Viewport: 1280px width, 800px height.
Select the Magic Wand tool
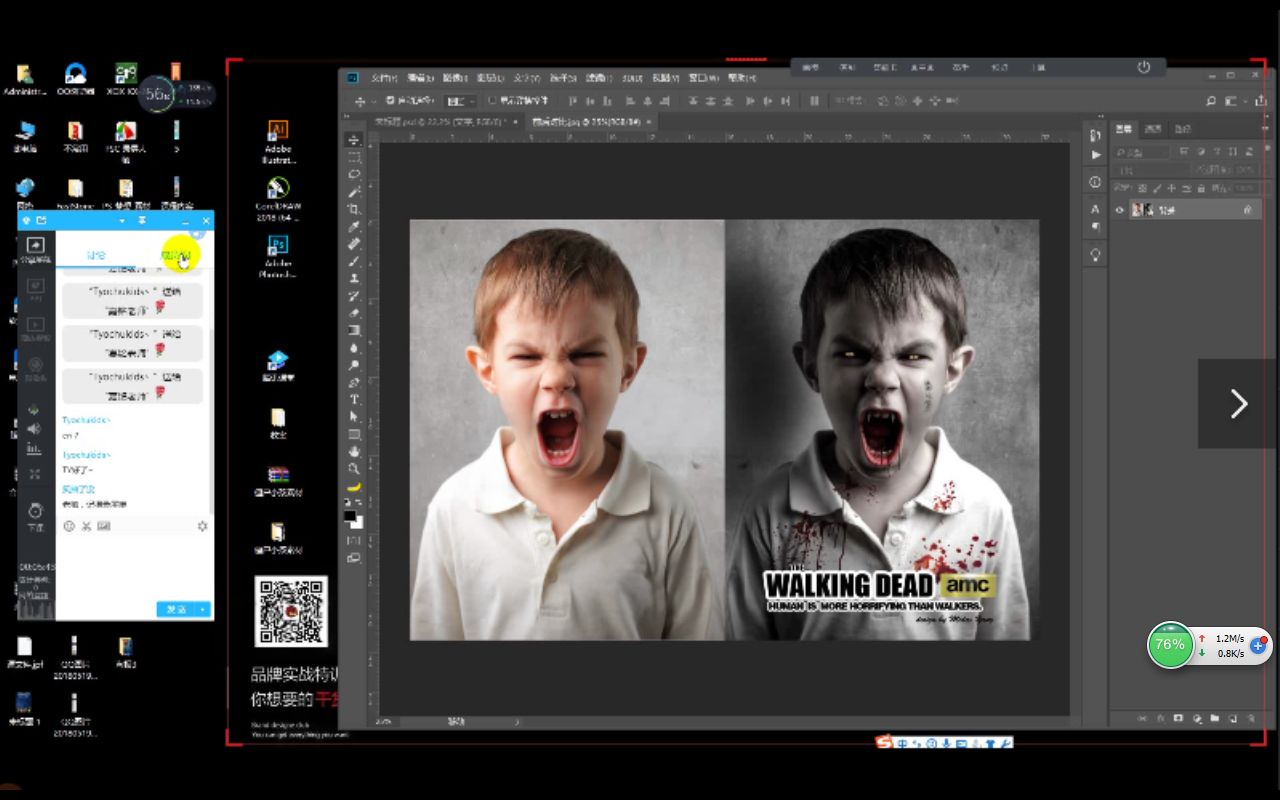click(x=354, y=191)
